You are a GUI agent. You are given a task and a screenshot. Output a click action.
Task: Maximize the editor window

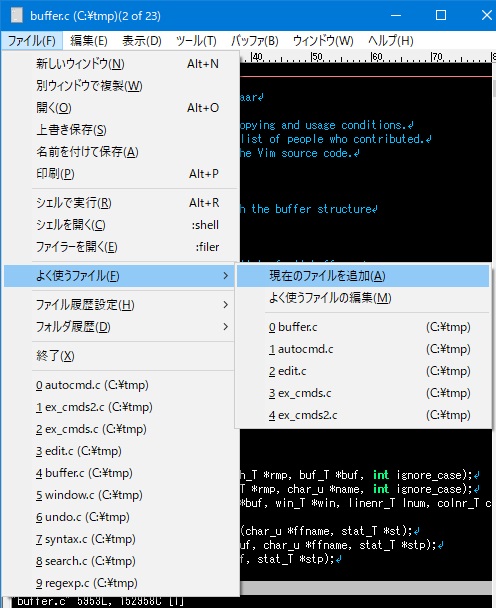441,15
